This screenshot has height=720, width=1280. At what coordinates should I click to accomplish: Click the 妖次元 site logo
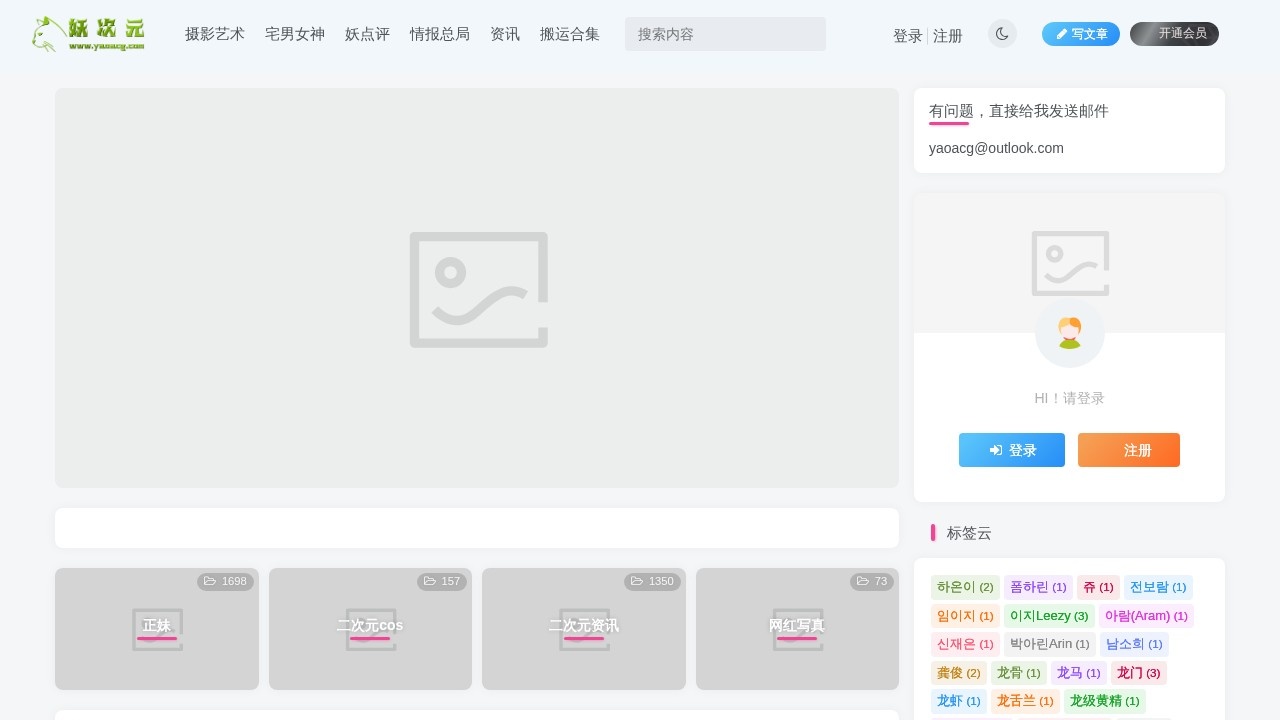coord(87,32)
